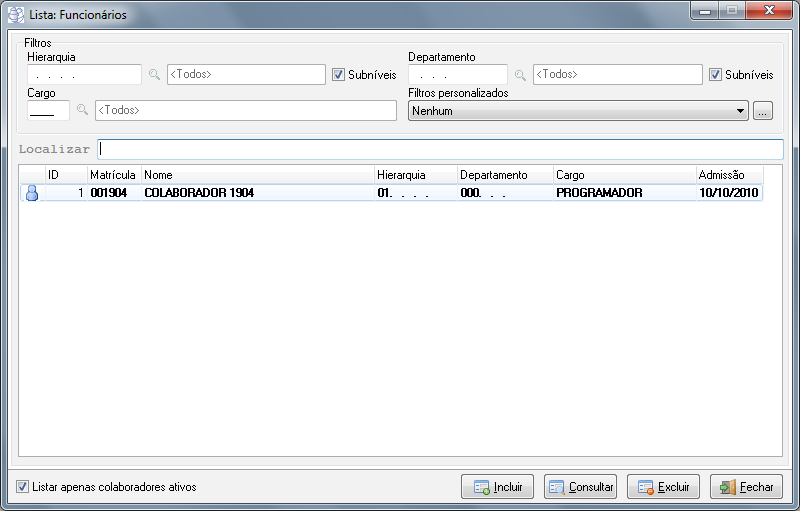Click the Consultar button
The image size is (800, 511).
coord(580,487)
